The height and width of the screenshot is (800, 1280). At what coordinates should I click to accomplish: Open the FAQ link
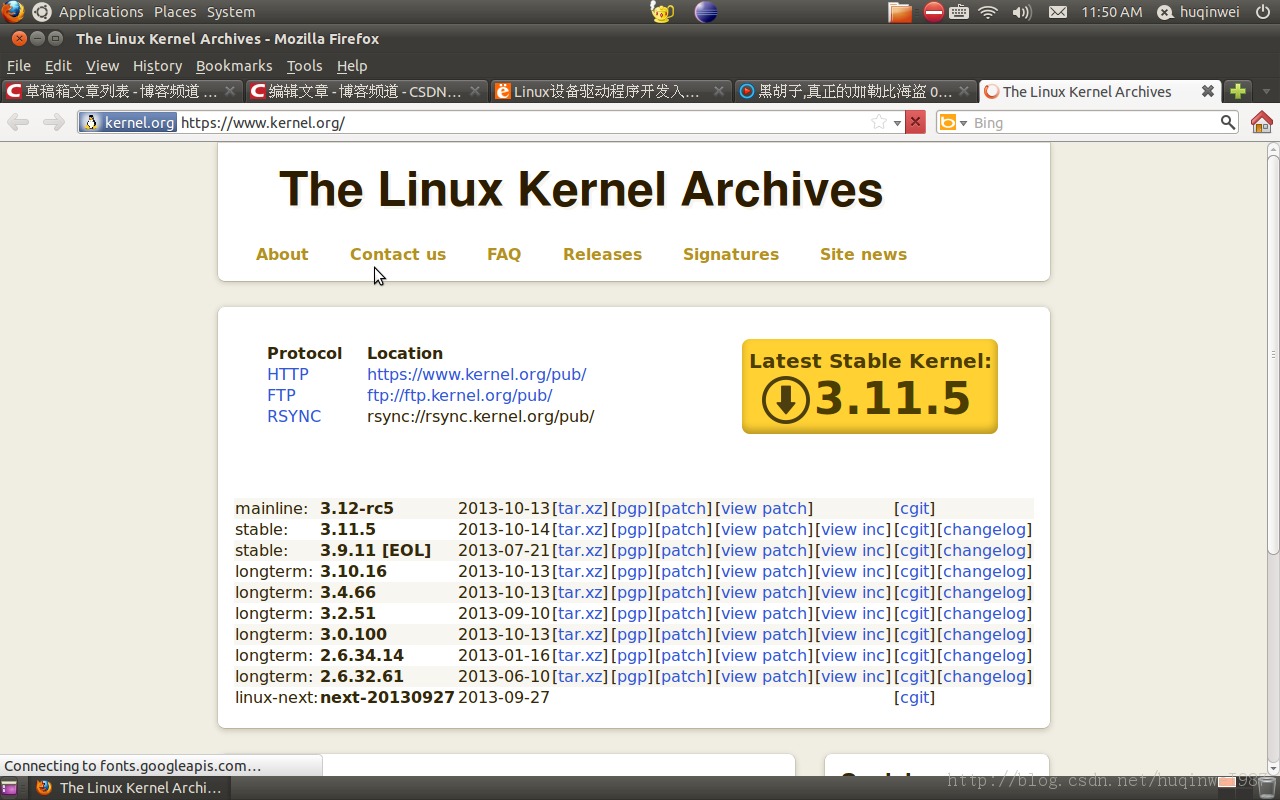coord(504,254)
